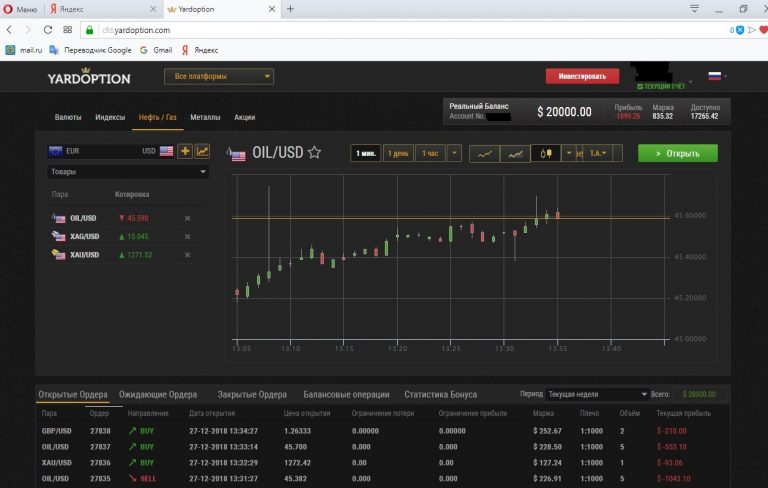Click the green Открыть button

pyautogui.click(x=678, y=153)
